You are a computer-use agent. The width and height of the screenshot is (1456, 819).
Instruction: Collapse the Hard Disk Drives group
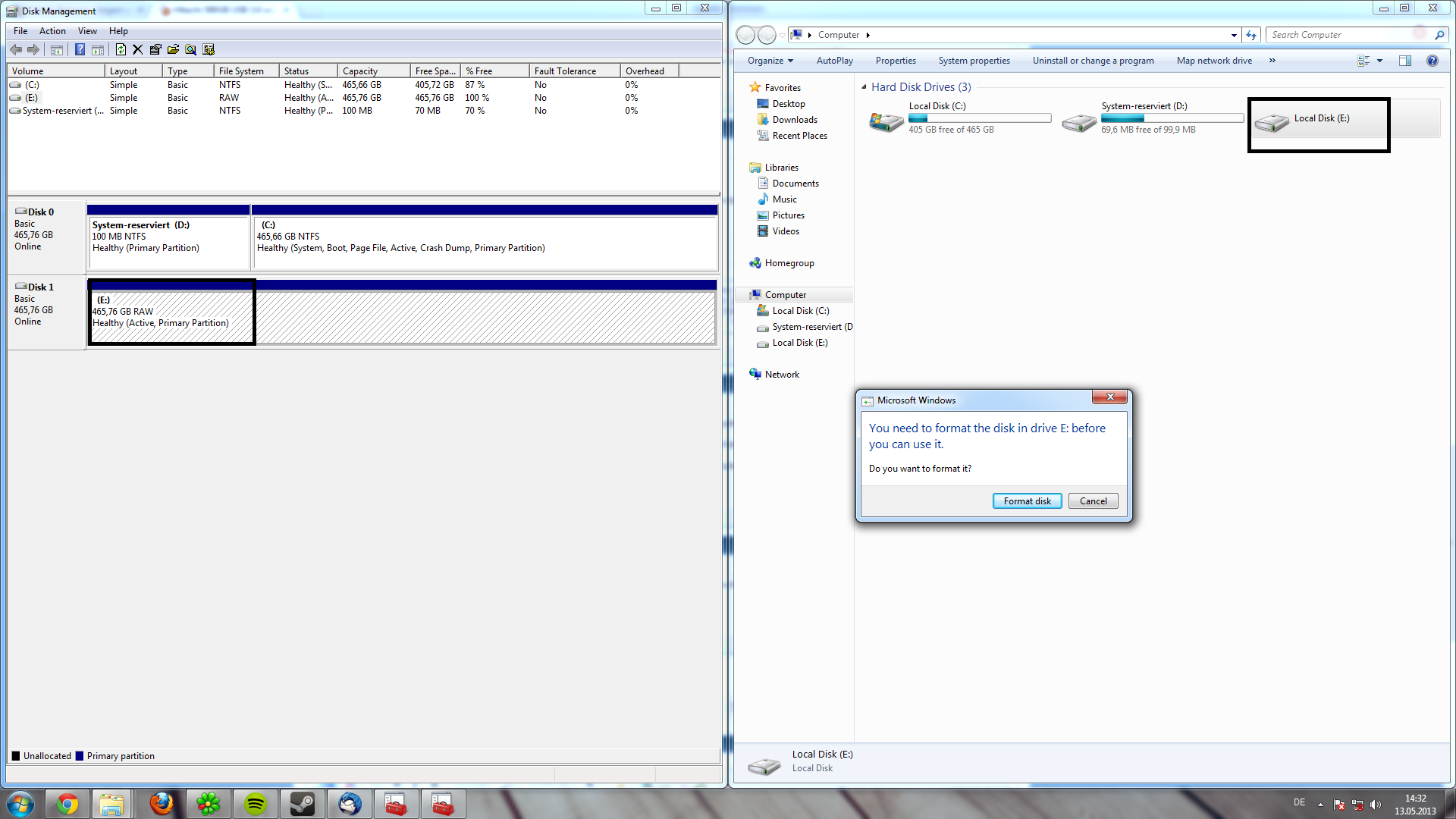tap(864, 87)
